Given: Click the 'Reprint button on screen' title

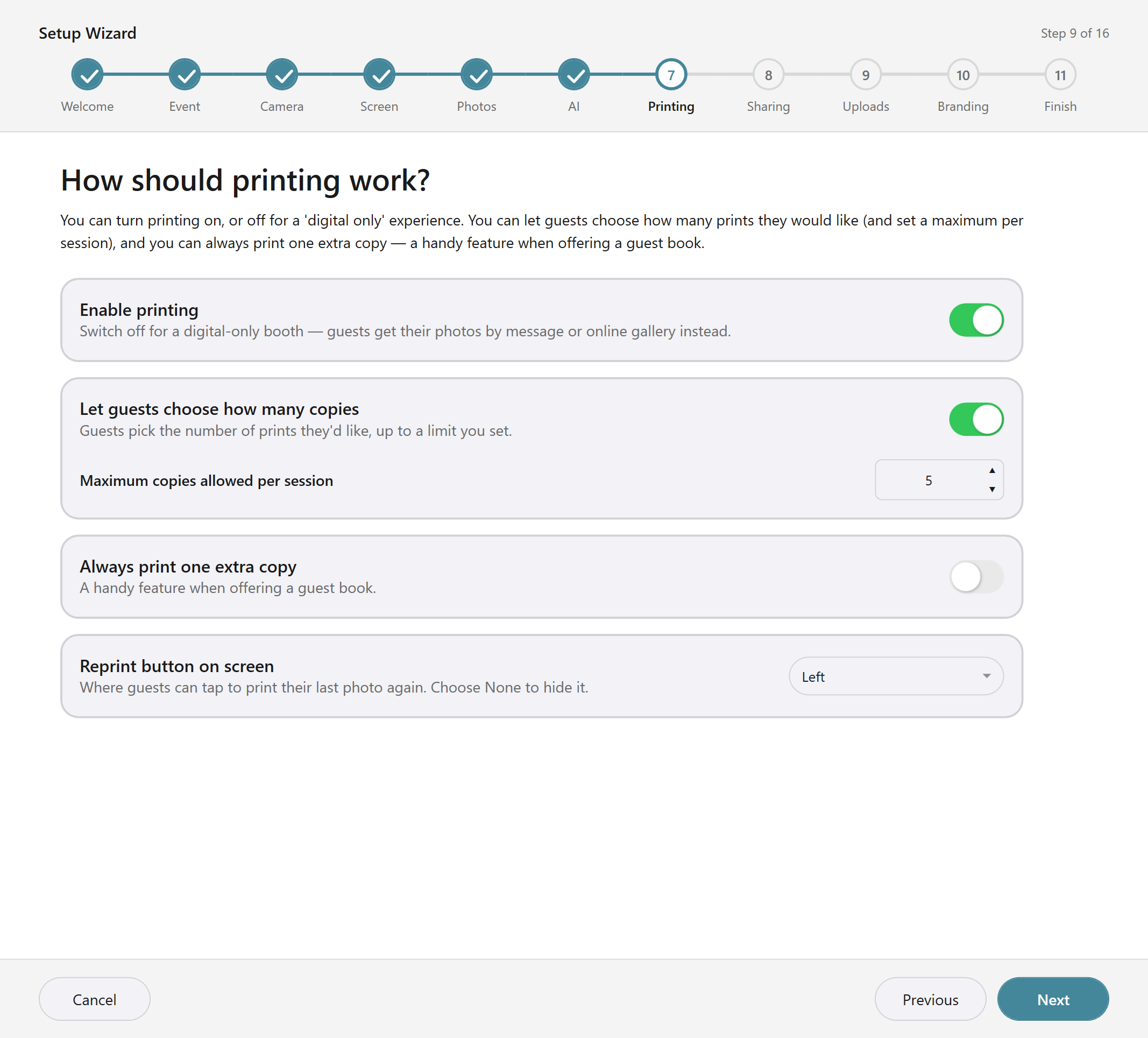Looking at the screenshot, I should (x=176, y=666).
